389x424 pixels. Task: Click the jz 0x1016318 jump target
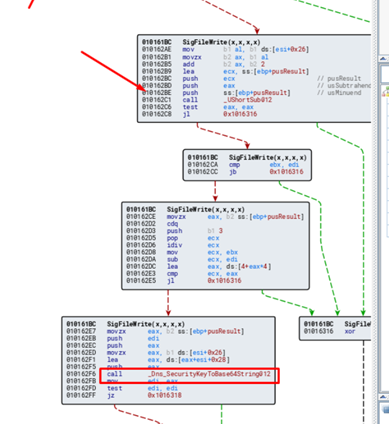(x=165, y=396)
